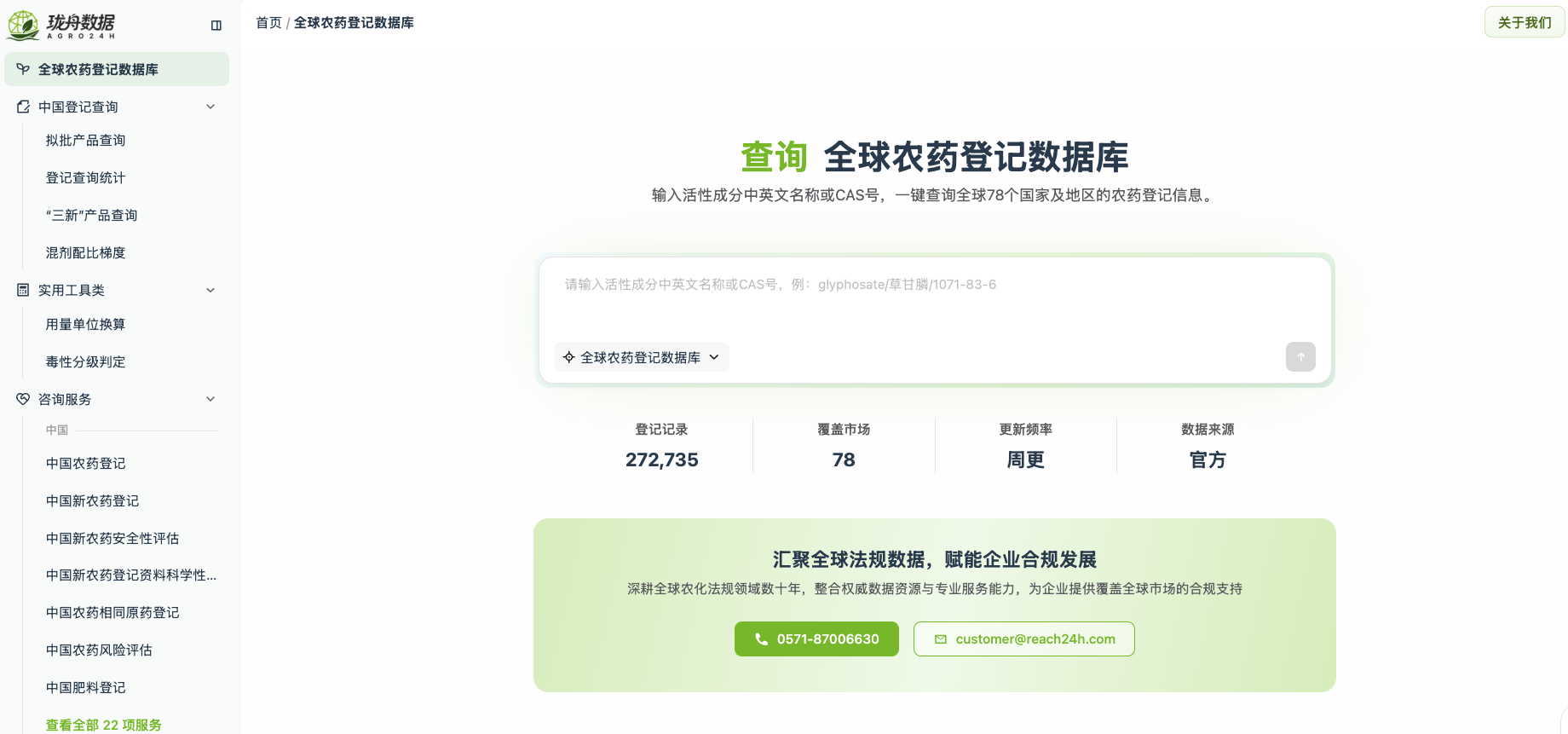This screenshot has width=1568, height=734.
Task: Click the 珑舟数据 logo in sidebar
Action: pos(61,26)
